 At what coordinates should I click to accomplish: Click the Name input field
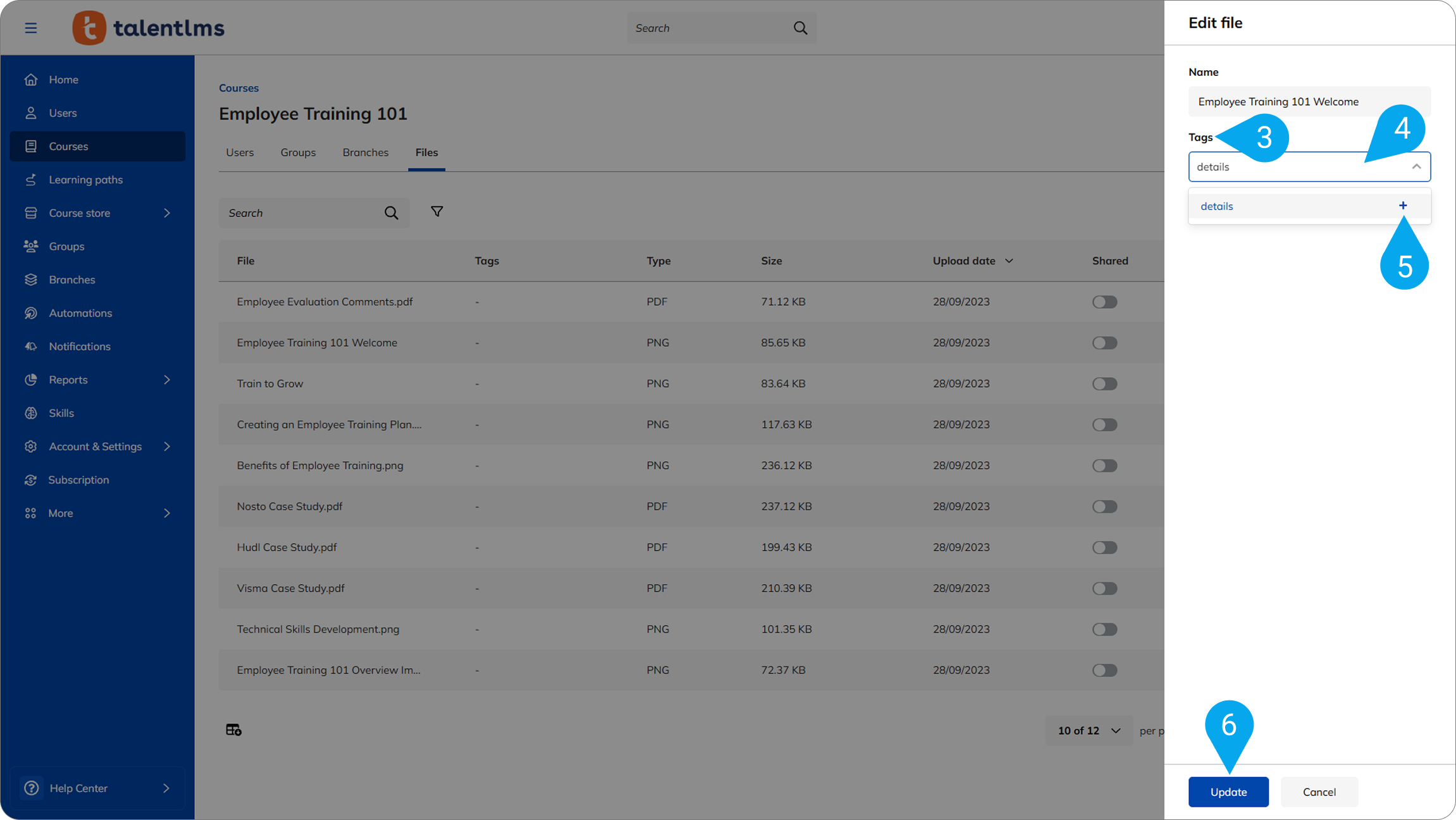pos(1309,102)
